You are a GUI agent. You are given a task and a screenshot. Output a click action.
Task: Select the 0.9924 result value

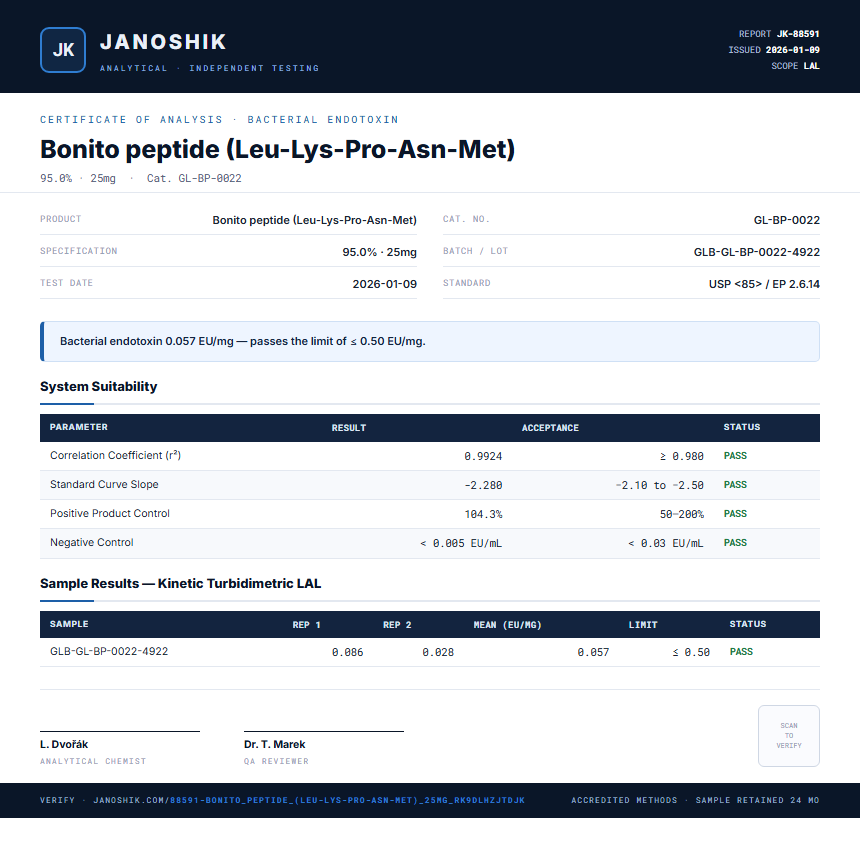tap(483, 456)
